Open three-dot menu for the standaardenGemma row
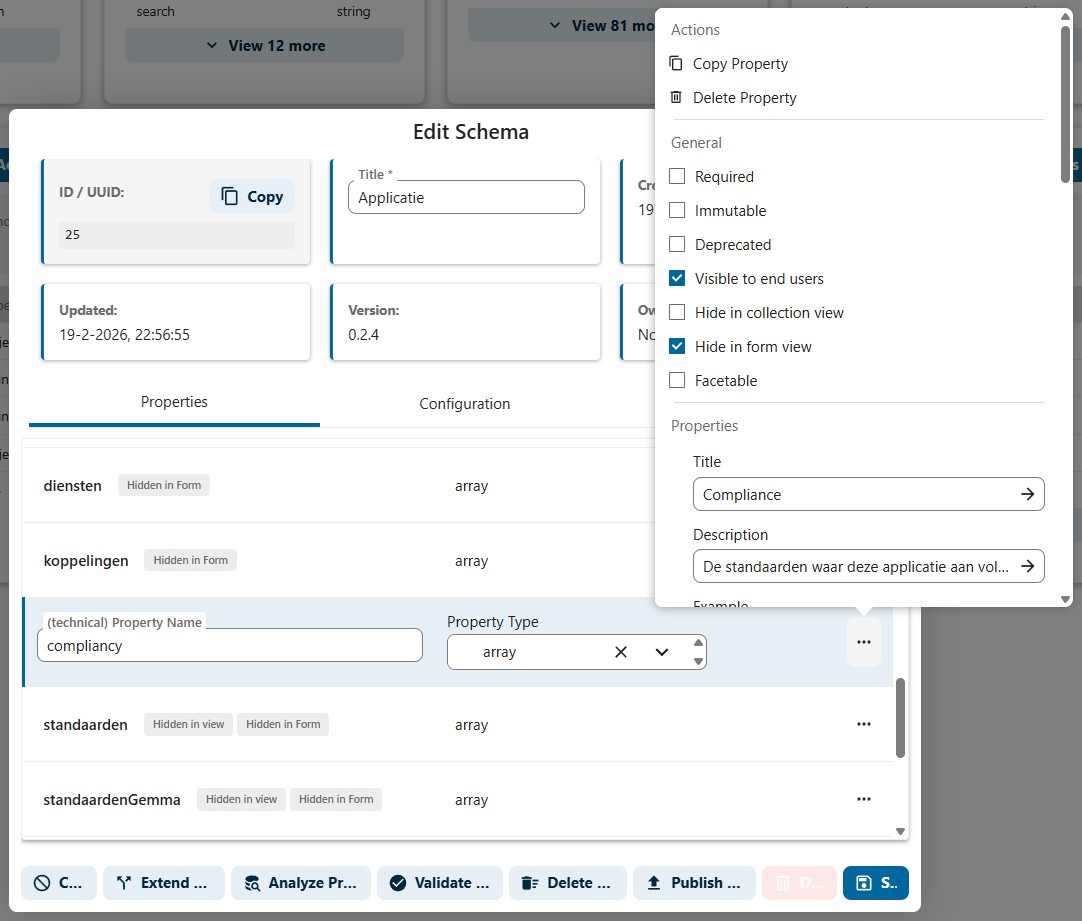Screen dimensions: 1082x921 pos(864,799)
